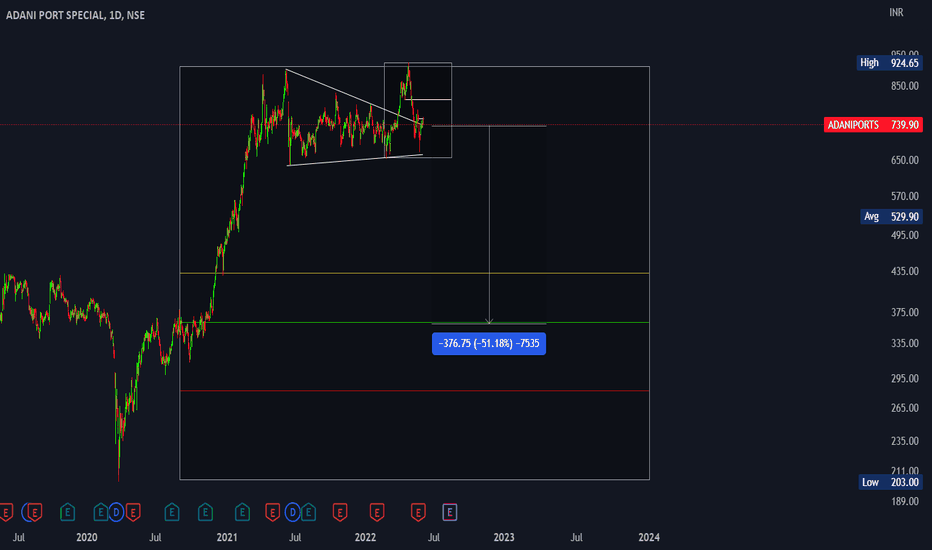This screenshot has width=932, height=550.
Task: Click the 435.00 price axis value
Action: [x=905, y=271]
